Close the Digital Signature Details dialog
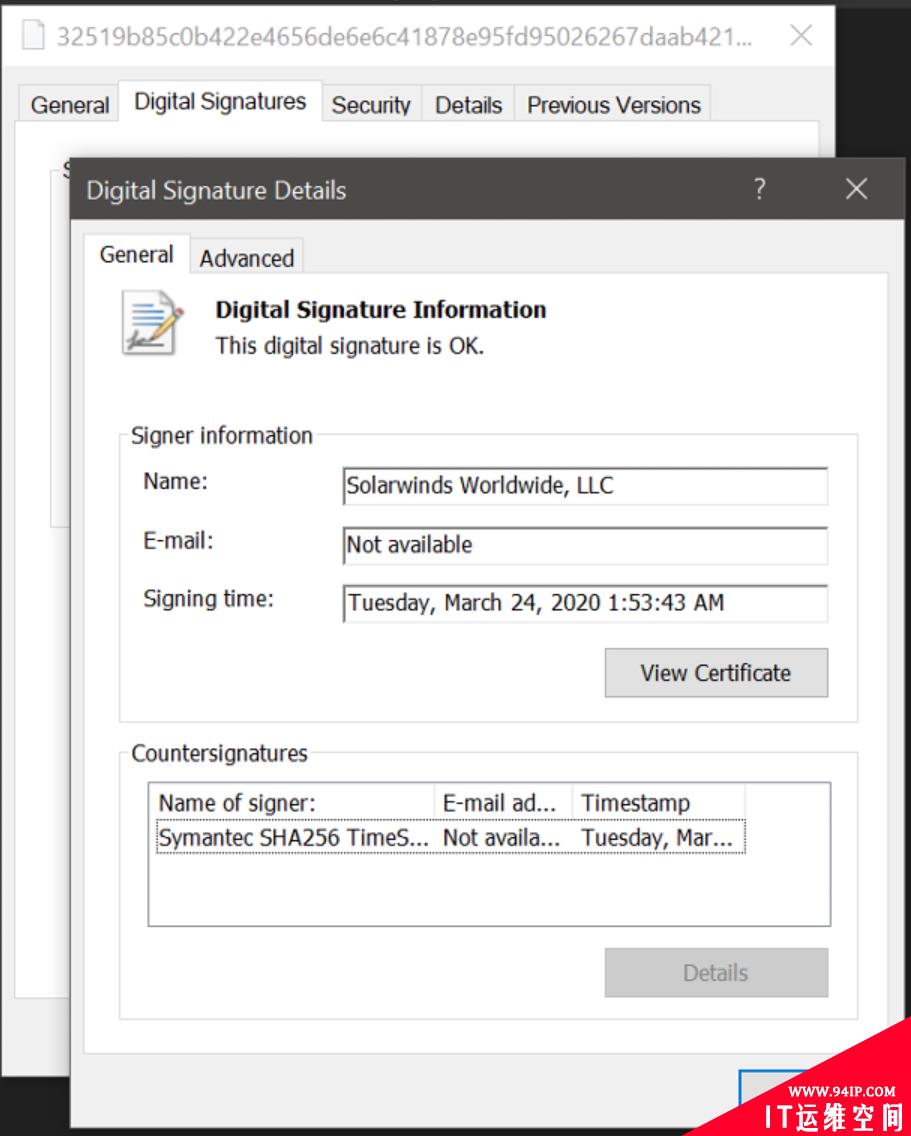 click(x=856, y=189)
